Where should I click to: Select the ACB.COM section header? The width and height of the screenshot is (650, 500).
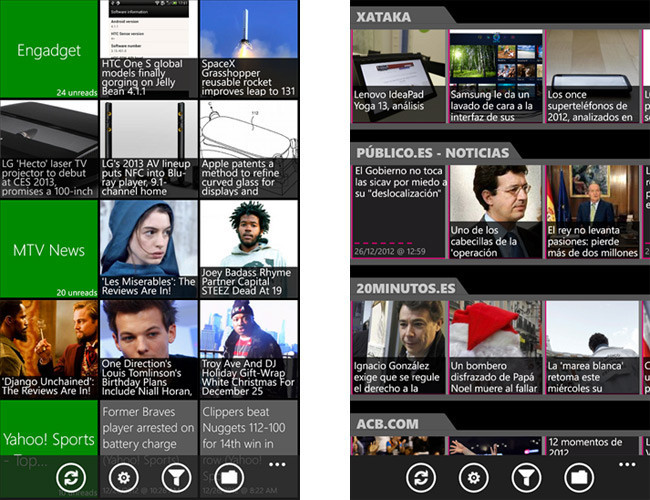click(387, 424)
